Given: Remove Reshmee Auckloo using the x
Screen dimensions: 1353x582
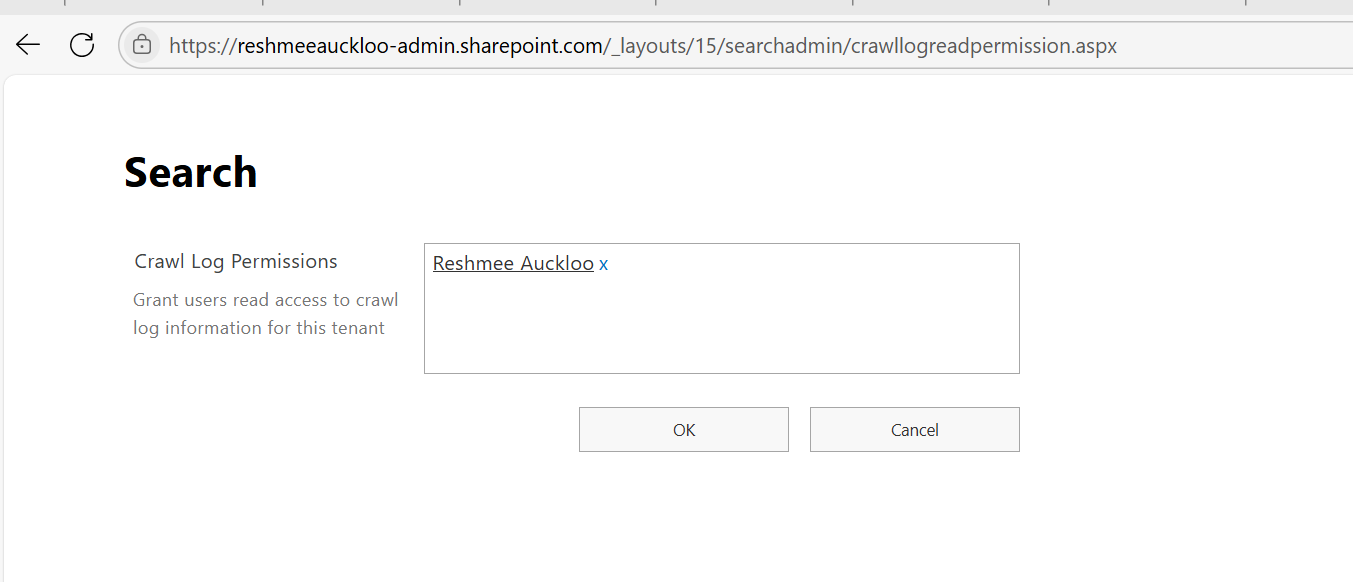Looking at the screenshot, I should click(x=603, y=264).
